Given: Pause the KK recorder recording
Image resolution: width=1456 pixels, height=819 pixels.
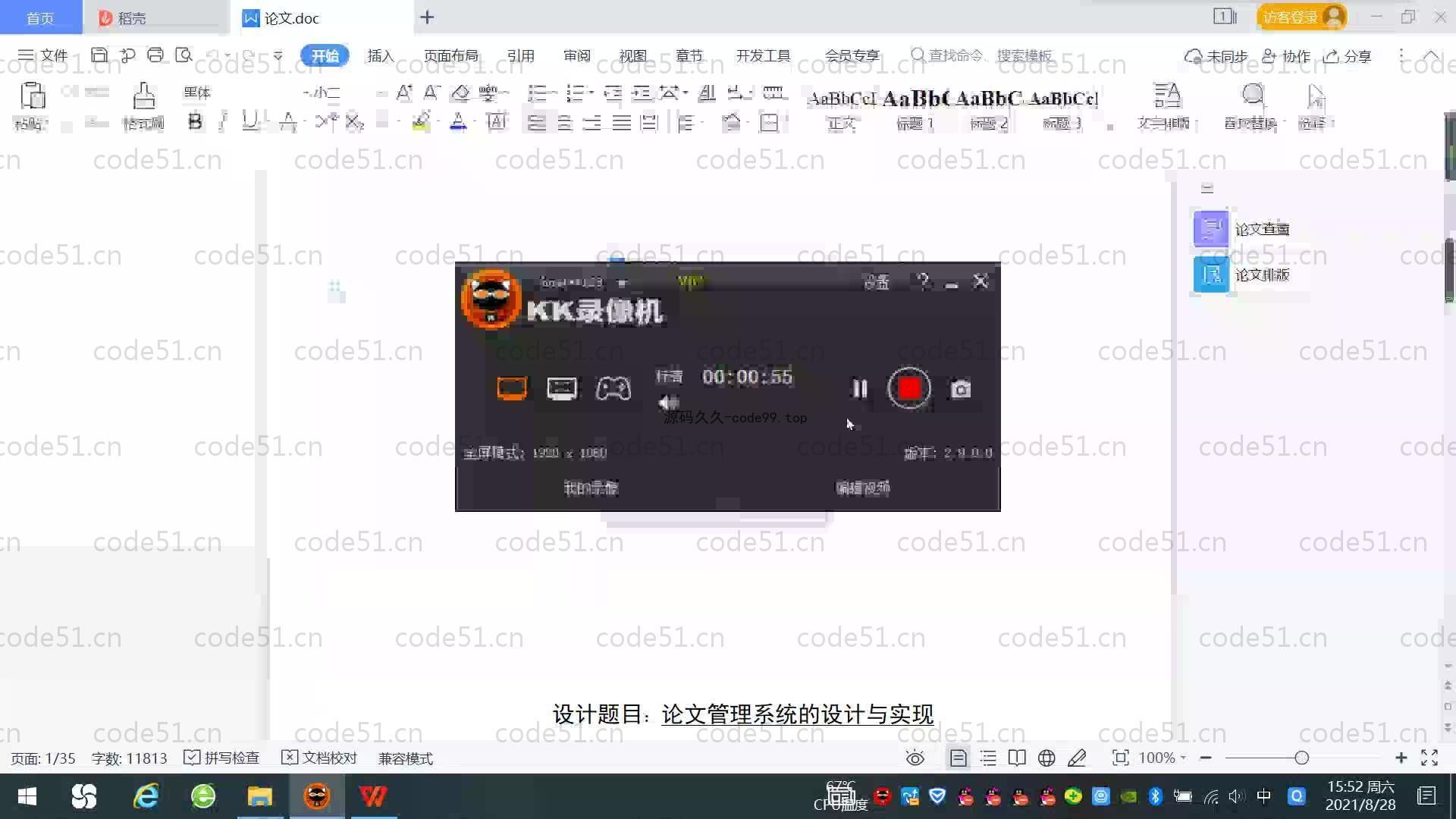Looking at the screenshot, I should (859, 389).
